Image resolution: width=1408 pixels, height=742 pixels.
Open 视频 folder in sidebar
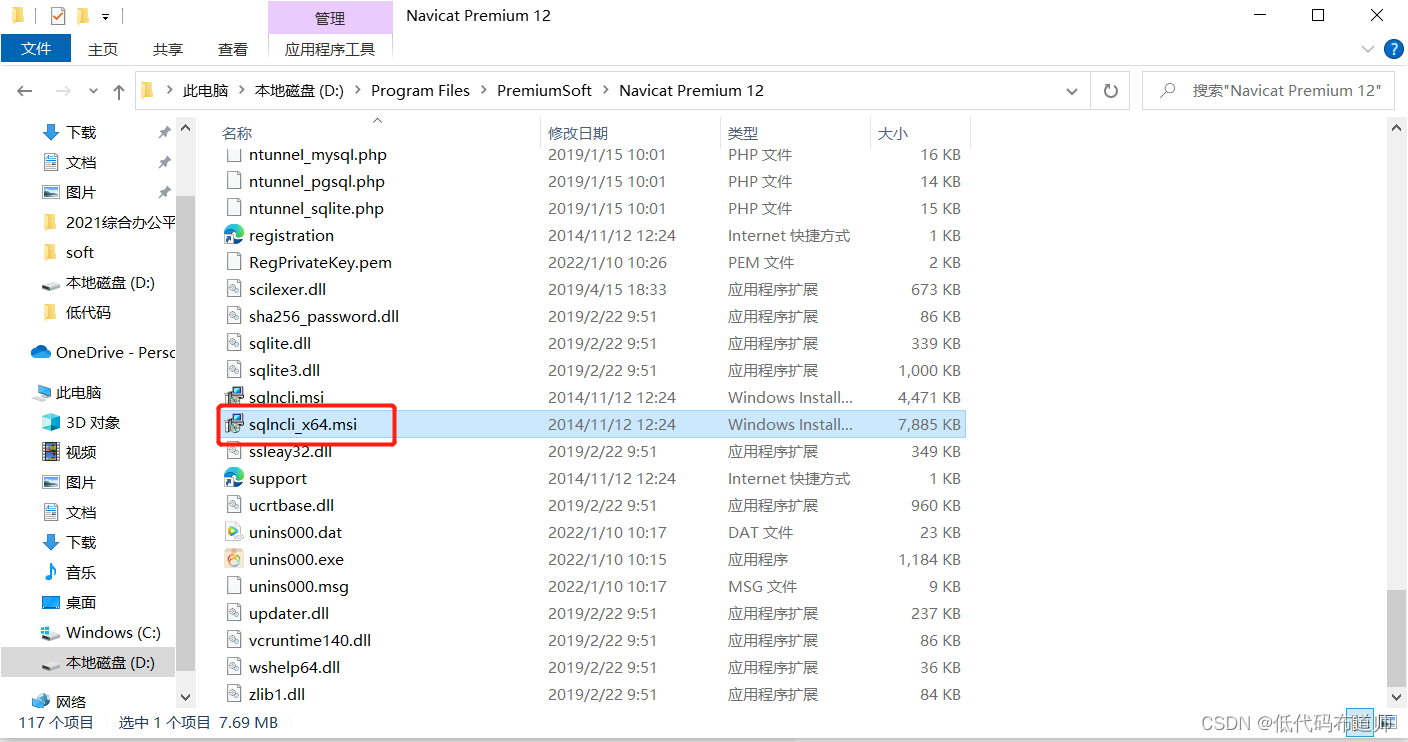point(69,452)
